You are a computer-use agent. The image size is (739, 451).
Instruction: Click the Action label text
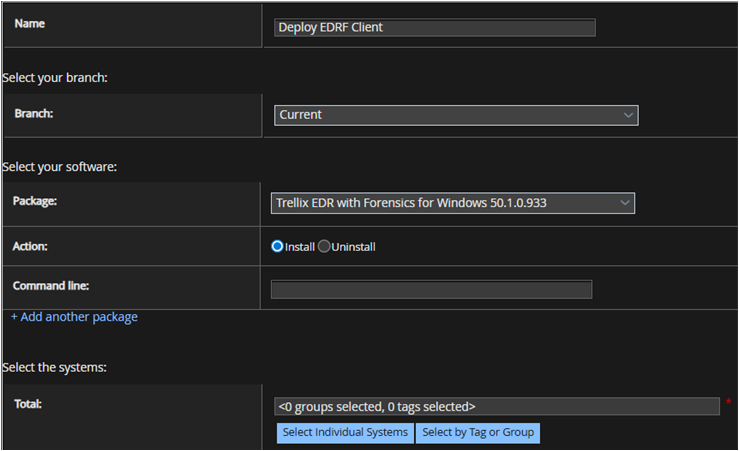click(30, 246)
